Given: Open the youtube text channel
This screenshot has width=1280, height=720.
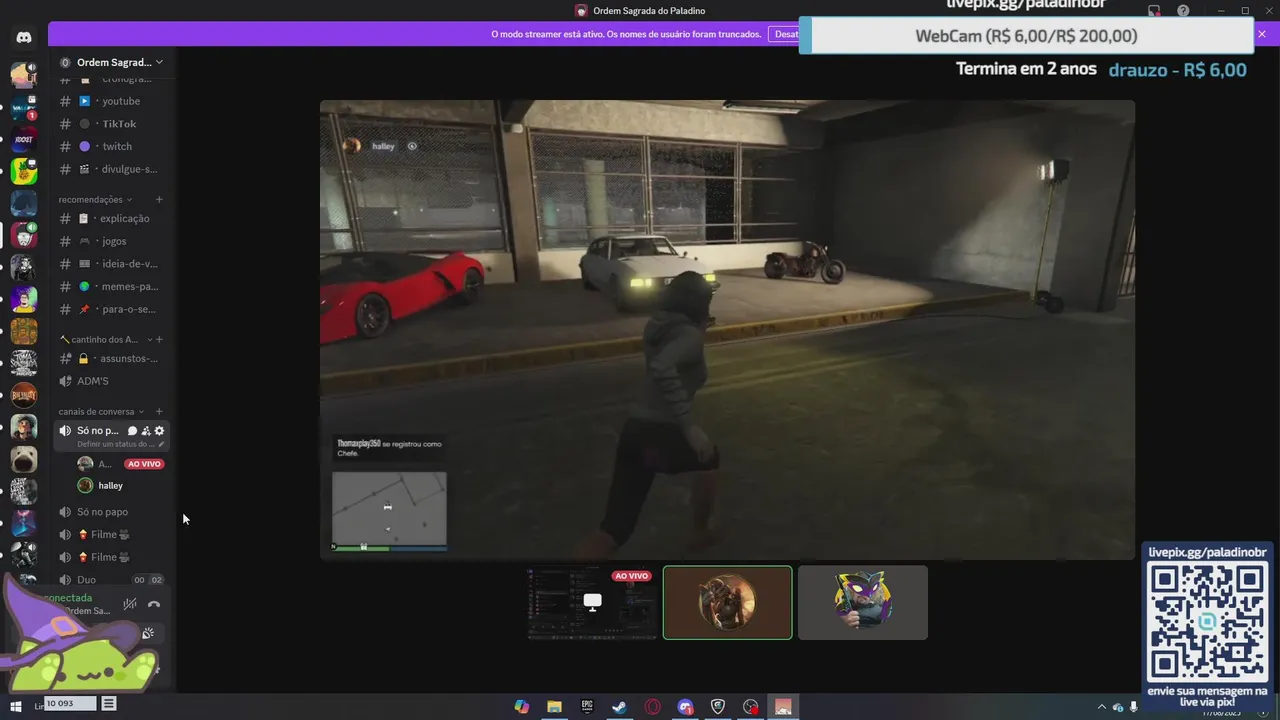Looking at the screenshot, I should tap(112, 101).
